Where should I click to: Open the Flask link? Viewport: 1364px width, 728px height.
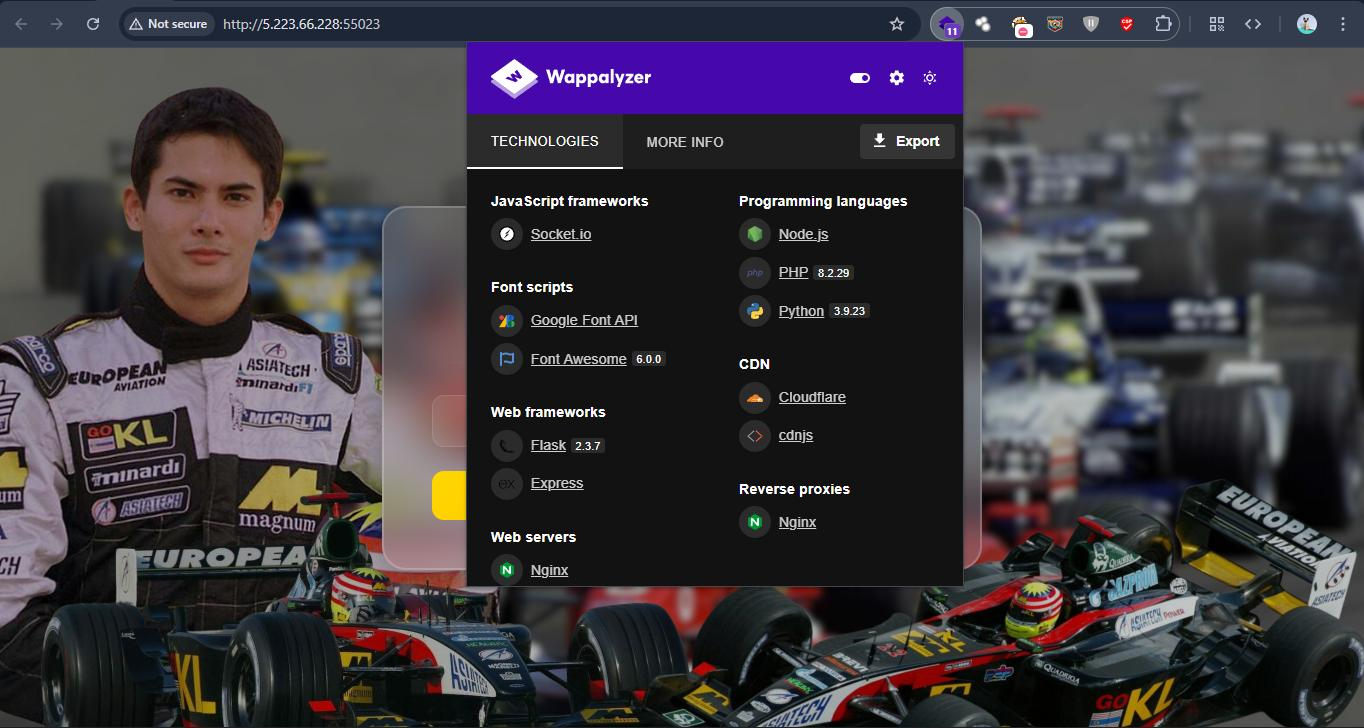[548, 445]
